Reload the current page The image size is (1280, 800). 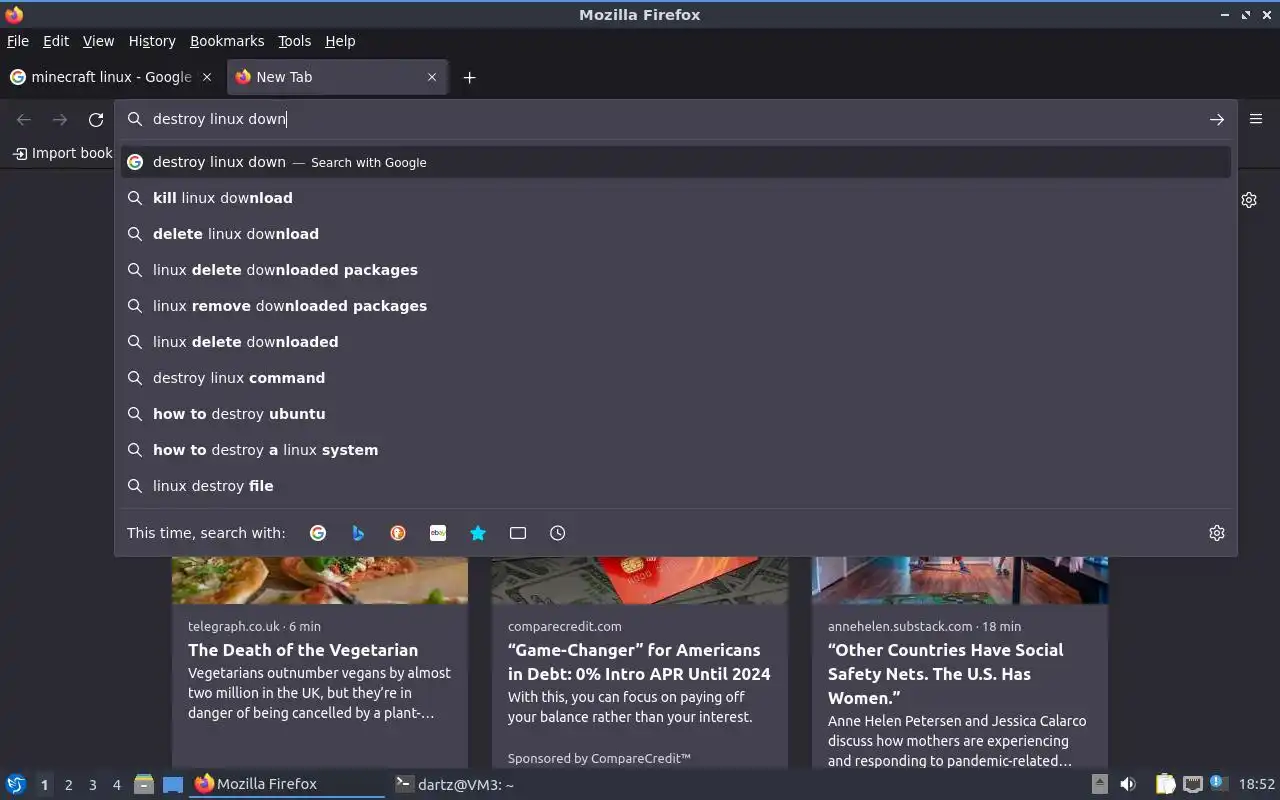(x=96, y=119)
